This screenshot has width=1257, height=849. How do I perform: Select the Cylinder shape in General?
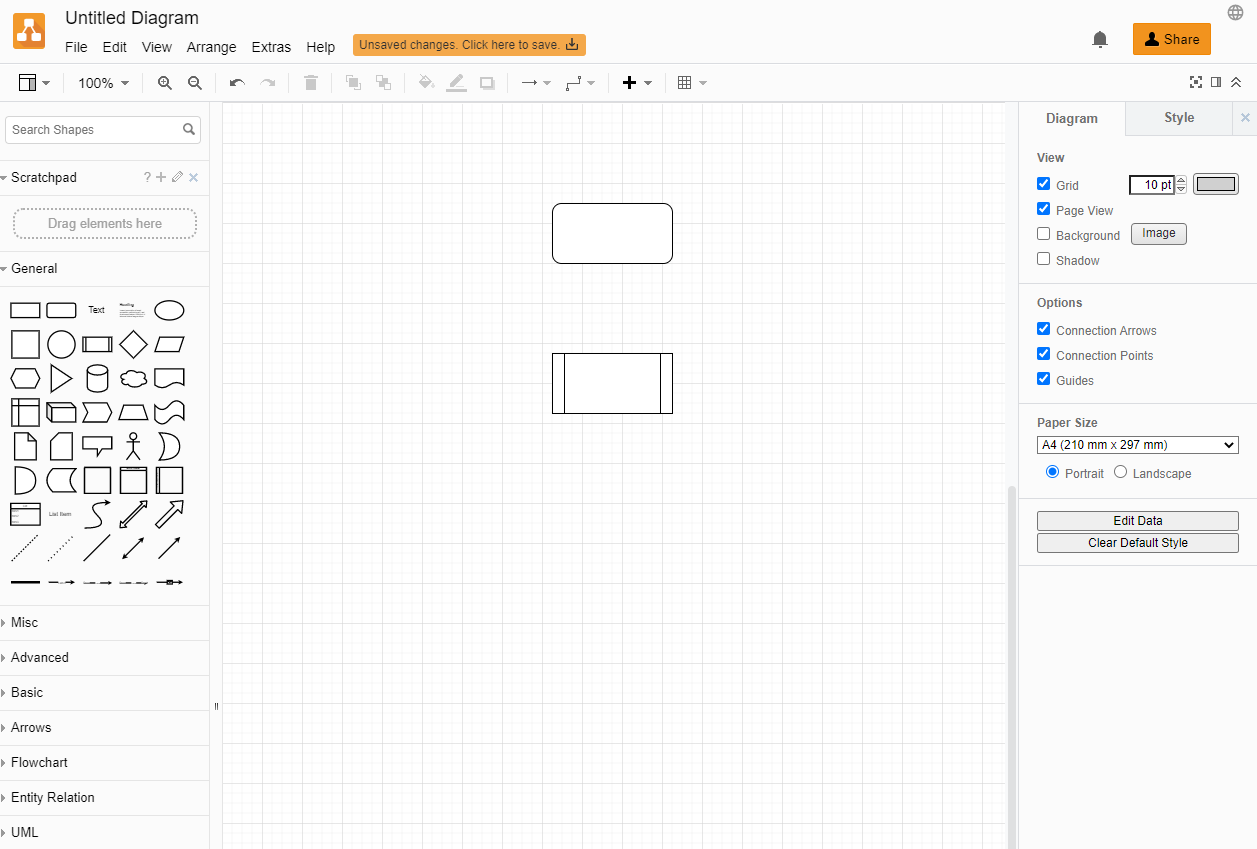point(97,379)
